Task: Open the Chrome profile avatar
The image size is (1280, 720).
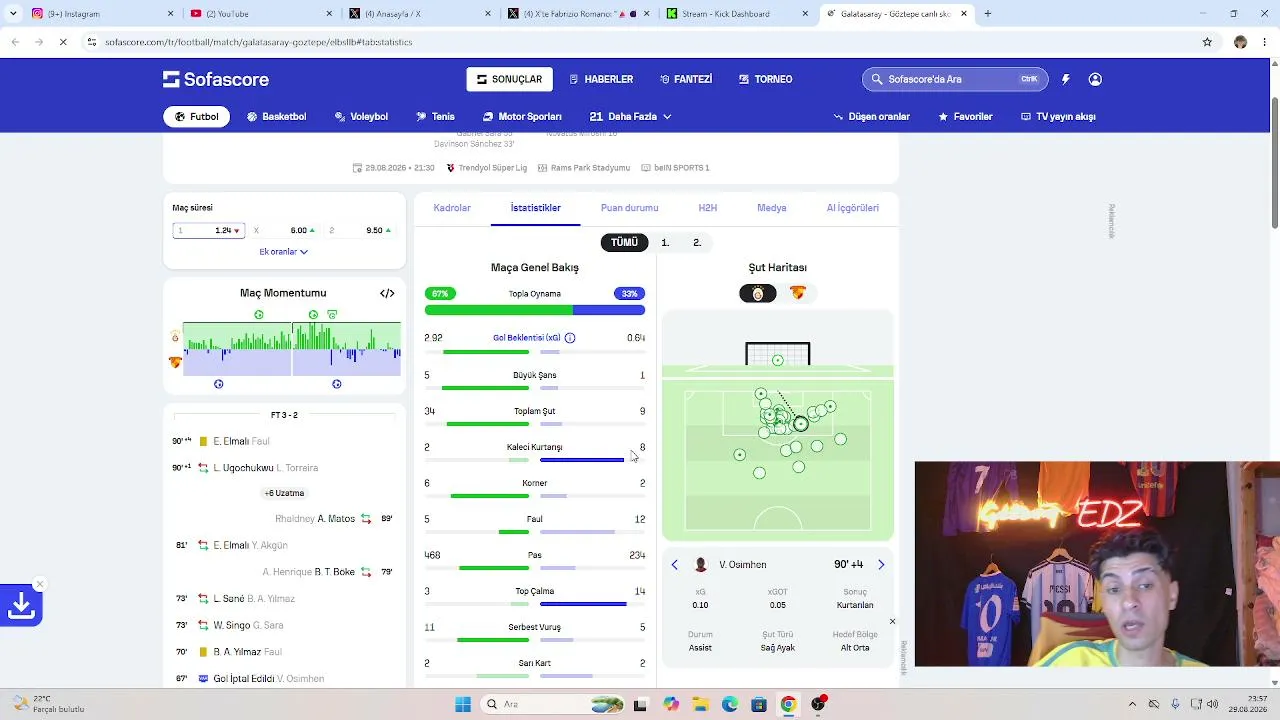Action: 1241,42
